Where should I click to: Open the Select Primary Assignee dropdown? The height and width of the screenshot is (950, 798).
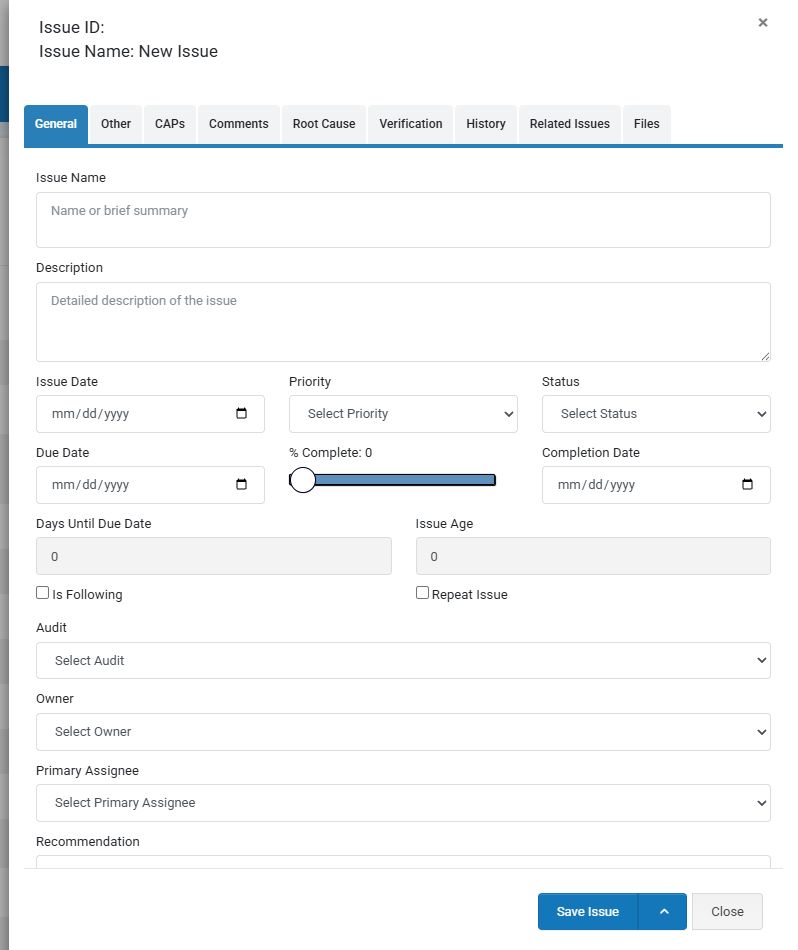click(403, 803)
